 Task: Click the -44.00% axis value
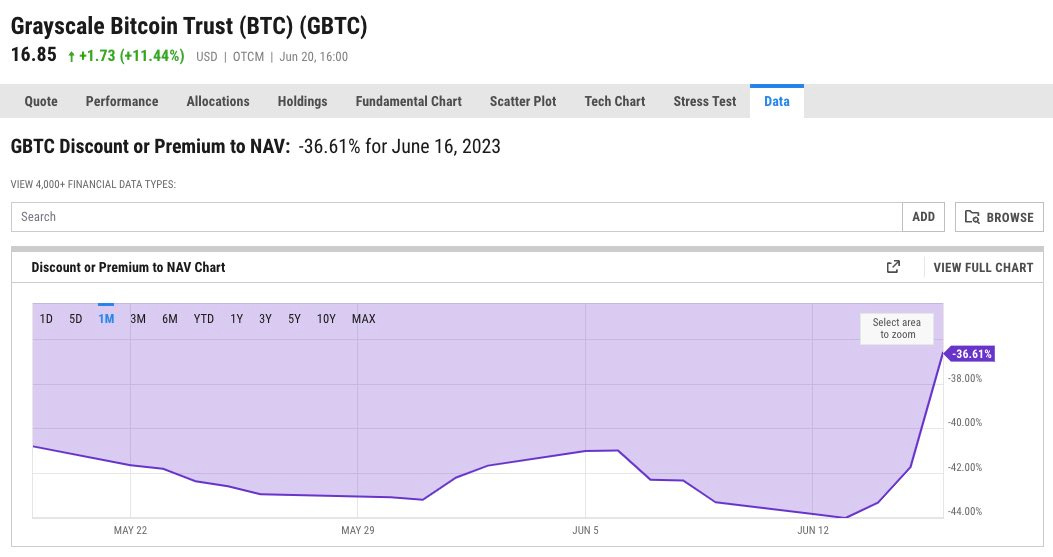point(965,511)
